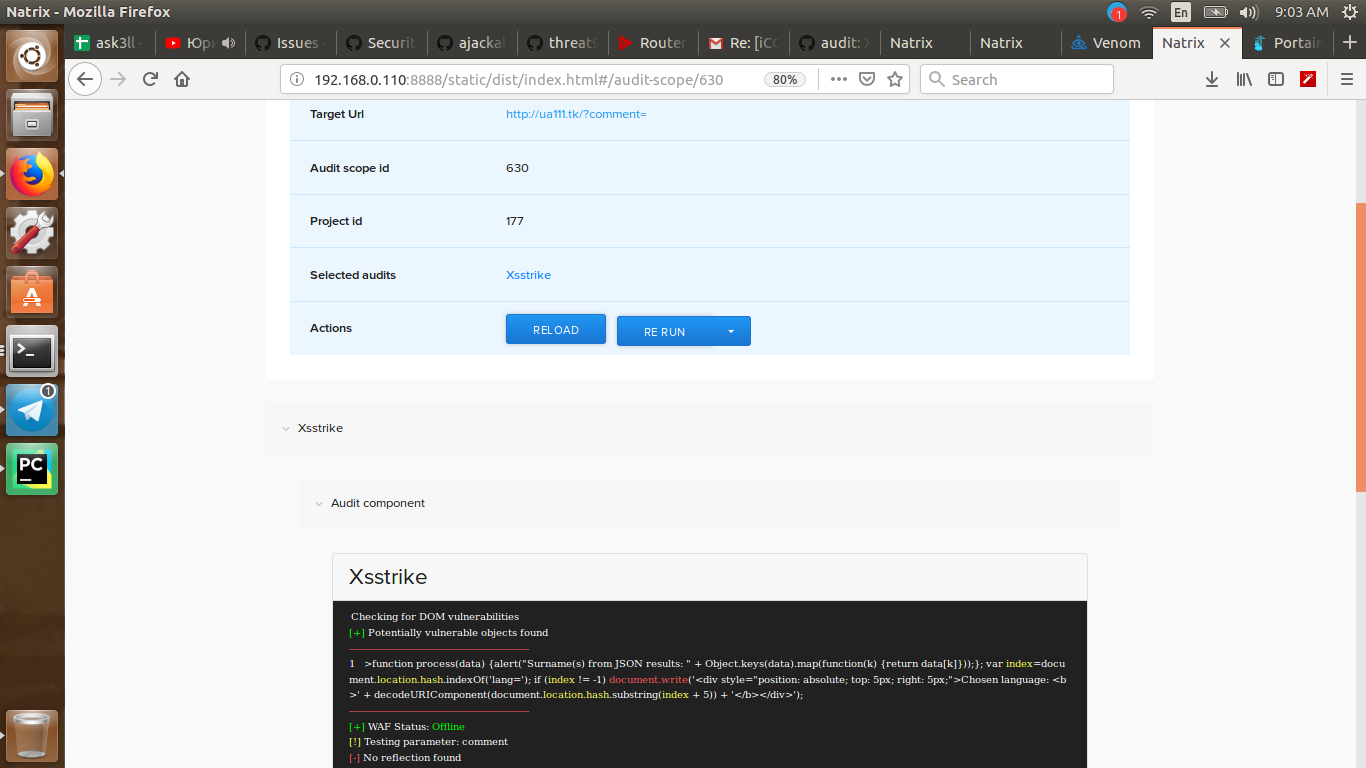The width and height of the screenshot is (1366, 768).
Task: Open Telegram from the launcher
Action: click(x=33, y=410)
